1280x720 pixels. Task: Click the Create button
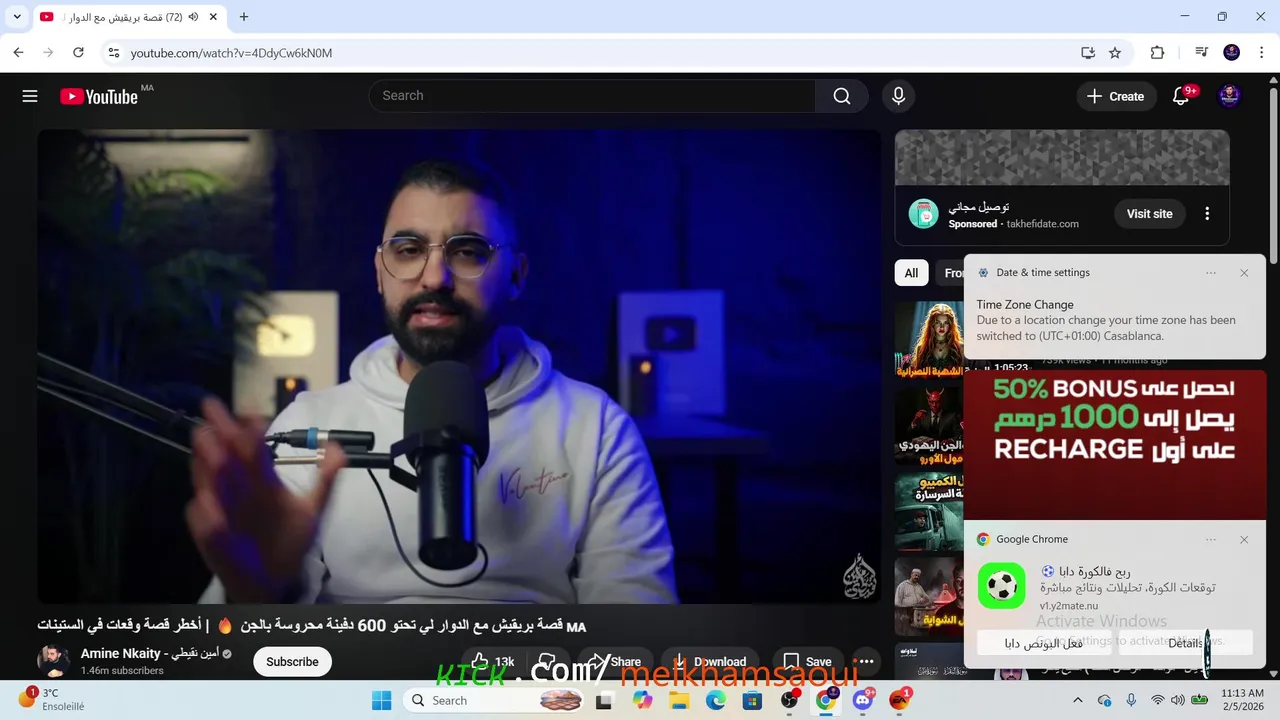[1115, 96]
